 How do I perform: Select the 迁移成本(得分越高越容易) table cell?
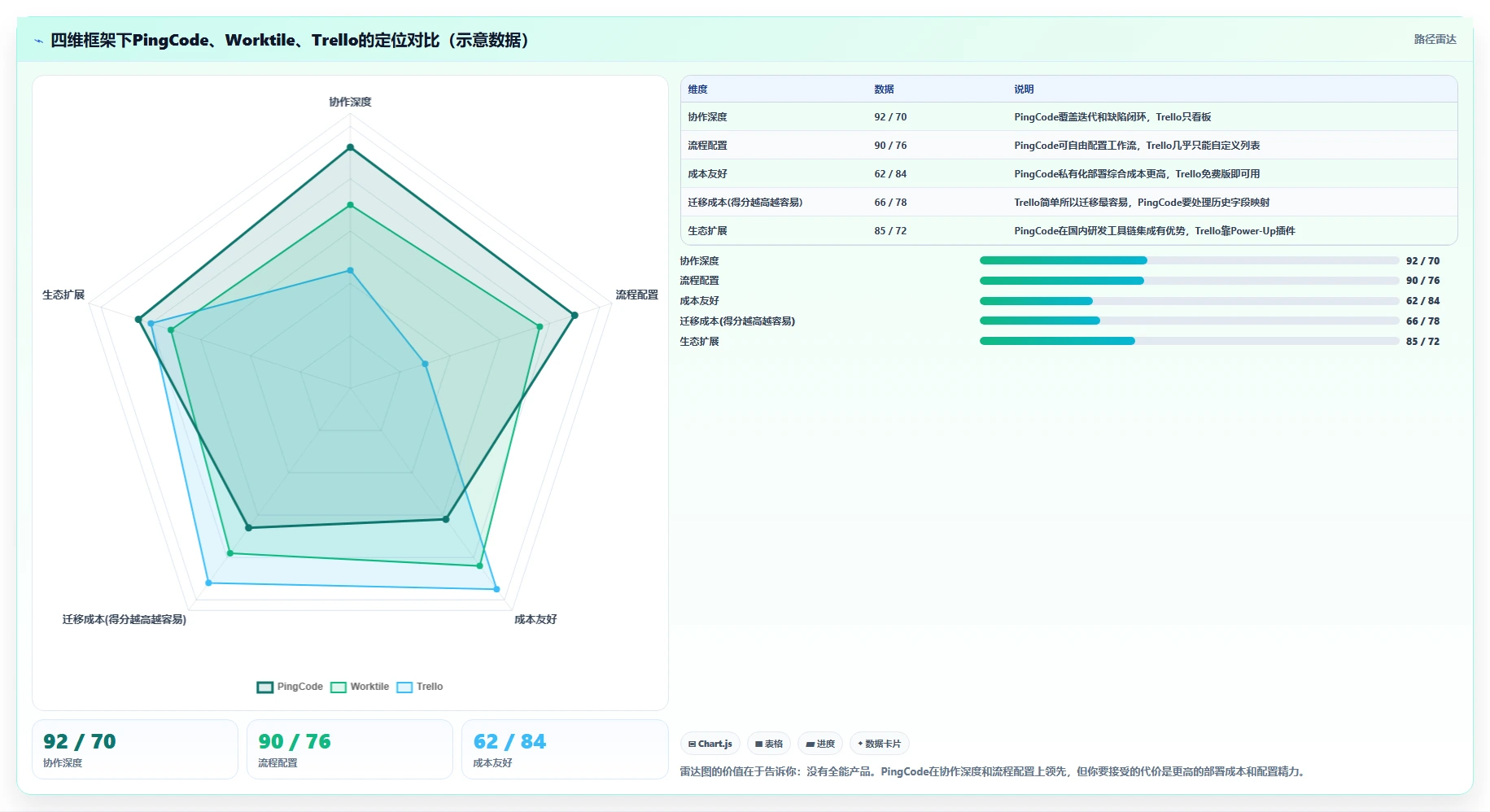tap(774, 203)
